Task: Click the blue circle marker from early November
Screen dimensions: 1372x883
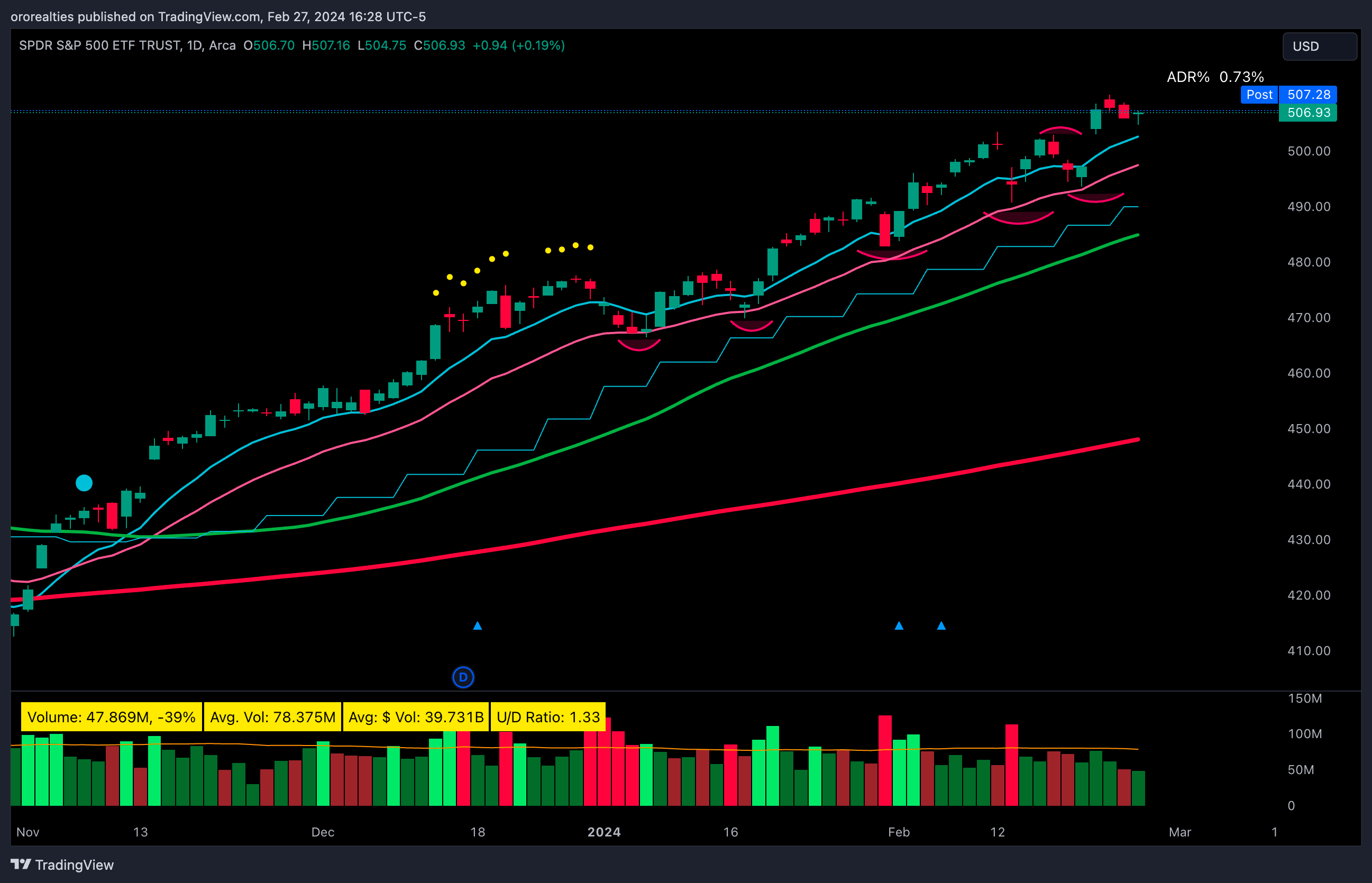Action: pos(84,483)
